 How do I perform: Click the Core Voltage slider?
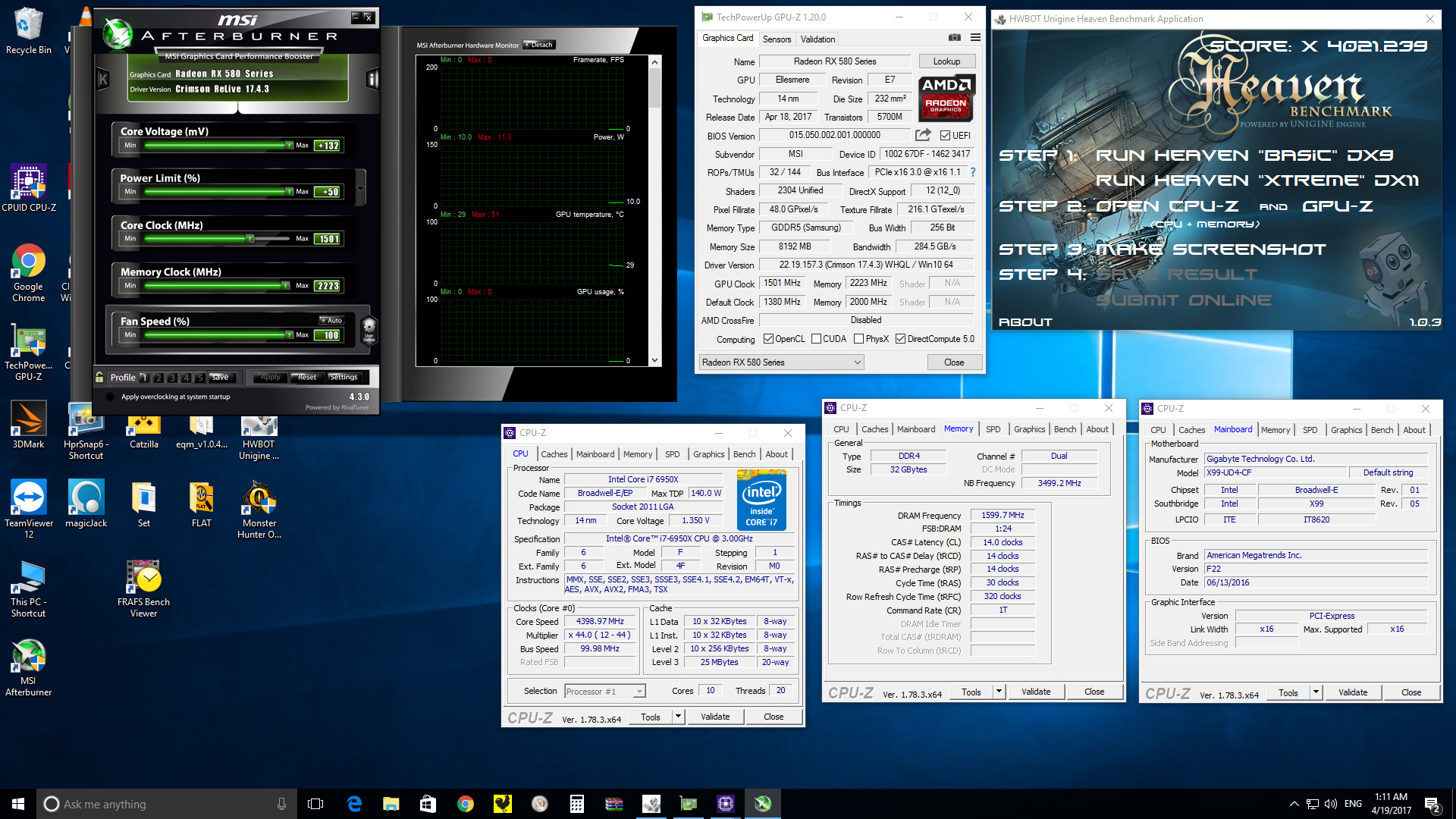click(x=215, y=145)
